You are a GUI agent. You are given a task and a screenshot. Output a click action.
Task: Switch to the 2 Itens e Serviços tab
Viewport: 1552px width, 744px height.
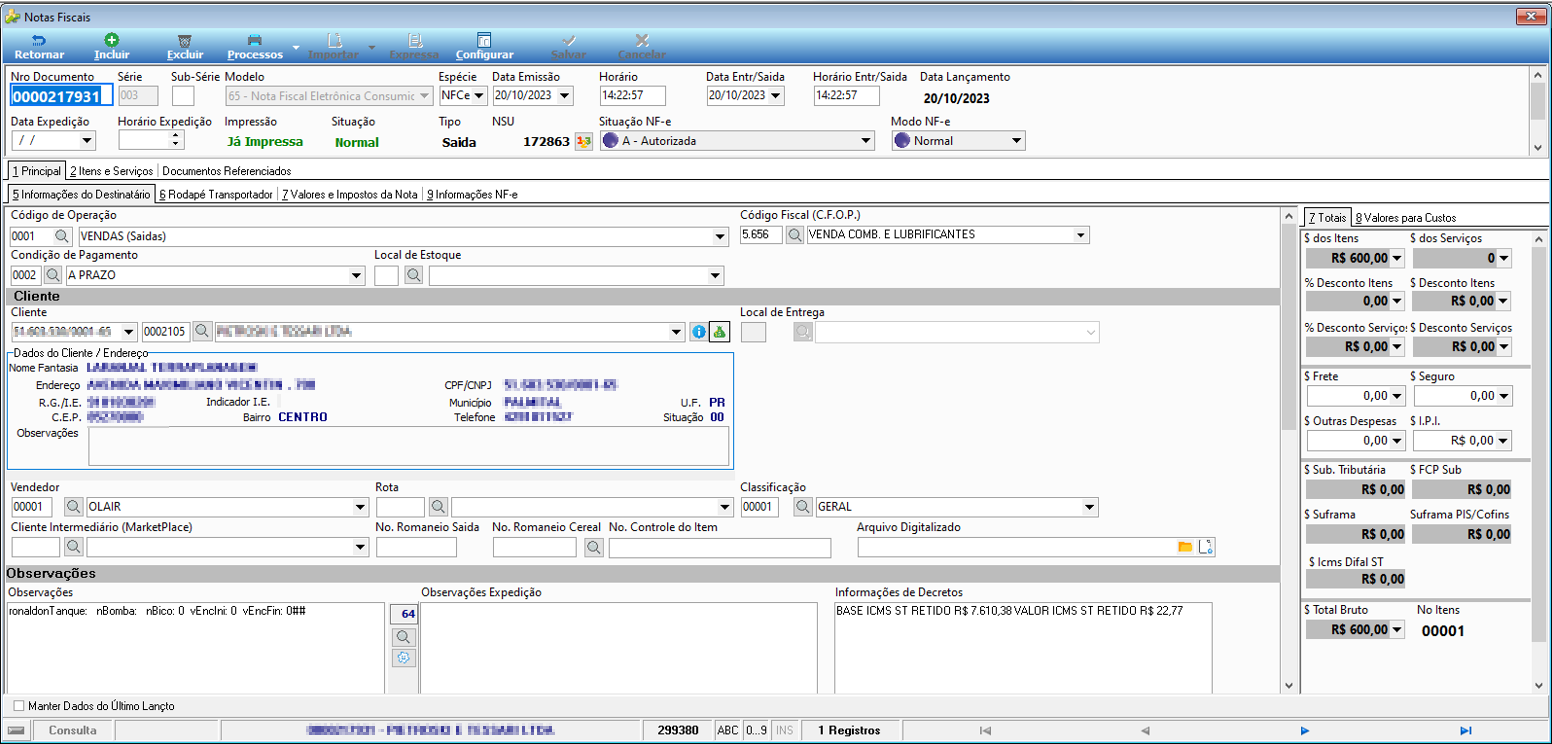(113, 171)
